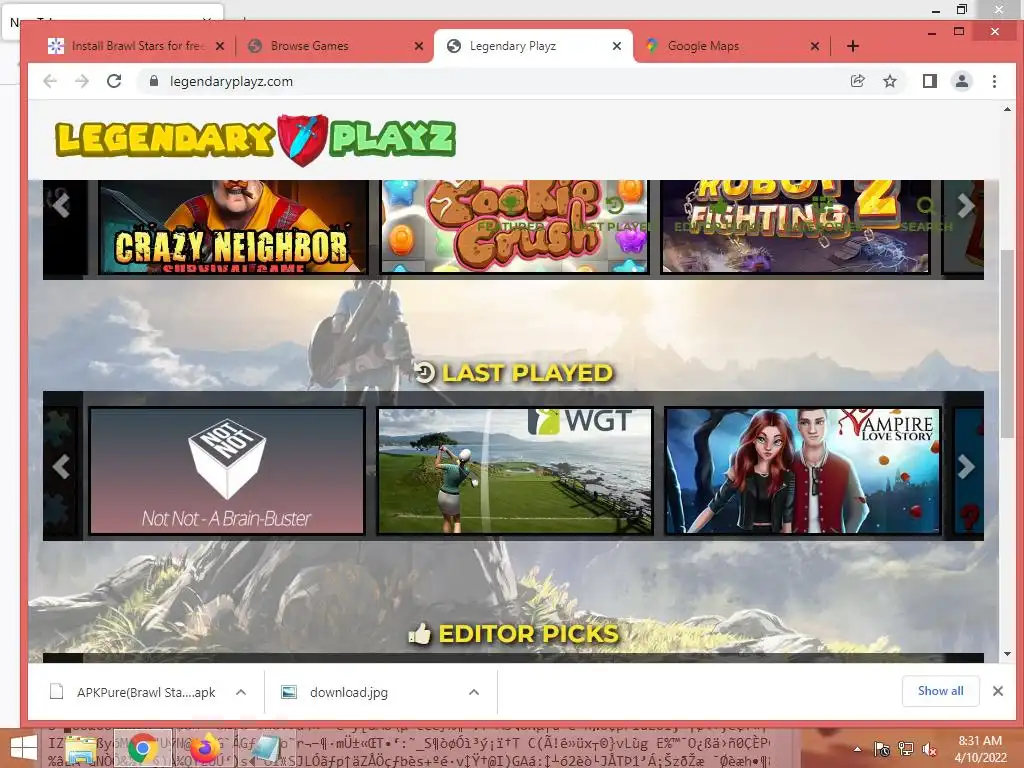This screenshot has height=768, width=1024.
Task: Reload the current page
Action: tap(114, 81)
